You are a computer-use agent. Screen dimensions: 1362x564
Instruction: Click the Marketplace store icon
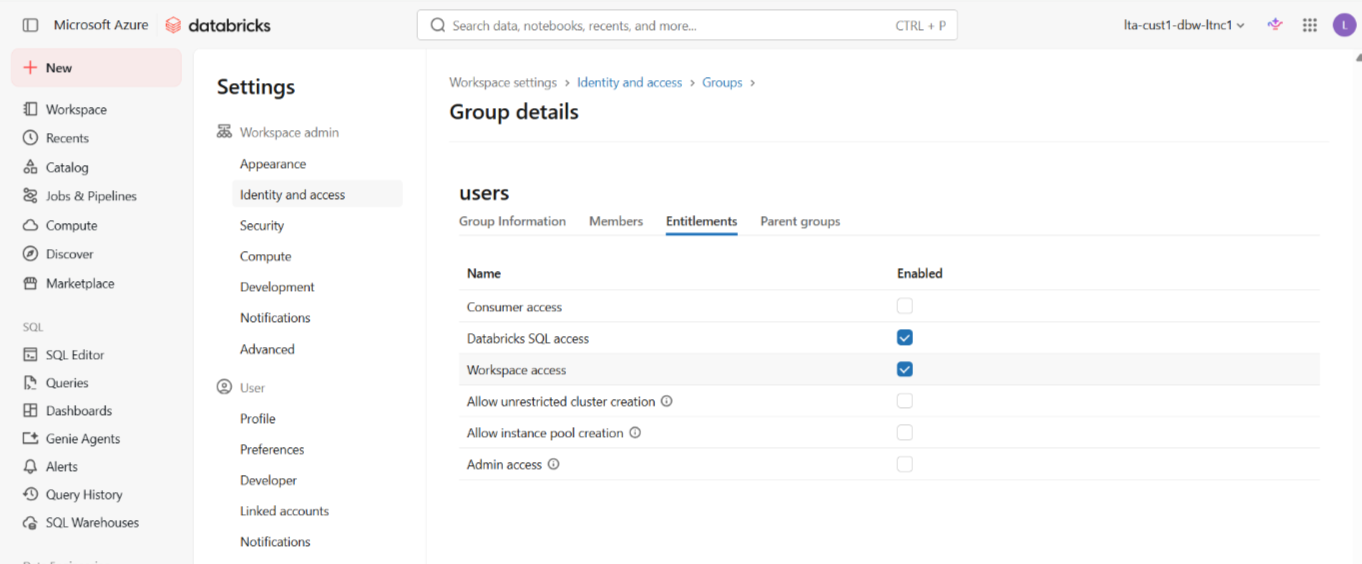(30, 283)
